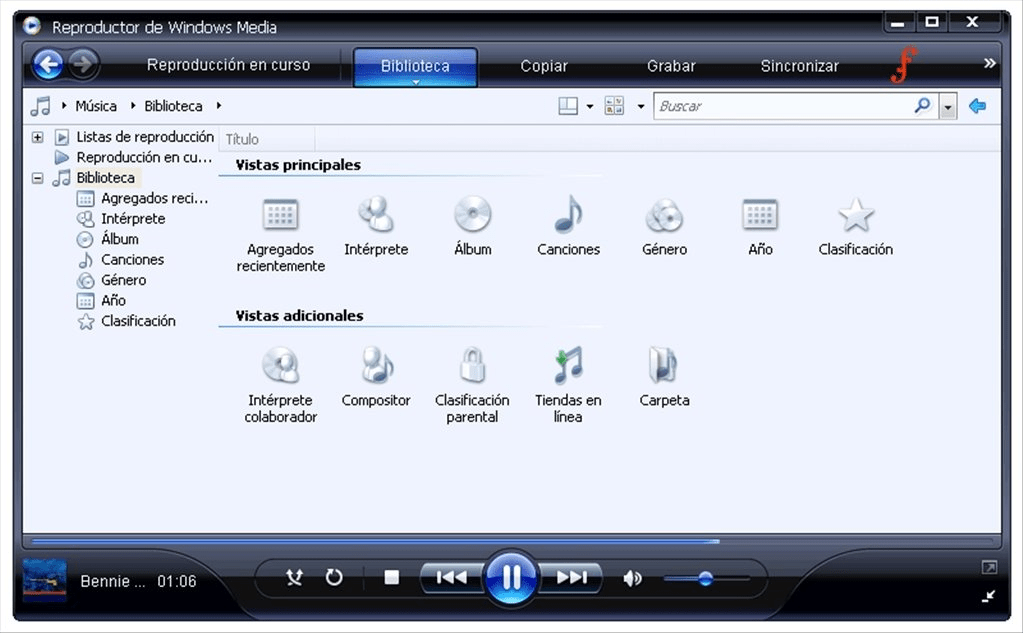Open the Tiendas en línea icon
This screenshot has width=1023, height=633.
(x=567, y=365)
